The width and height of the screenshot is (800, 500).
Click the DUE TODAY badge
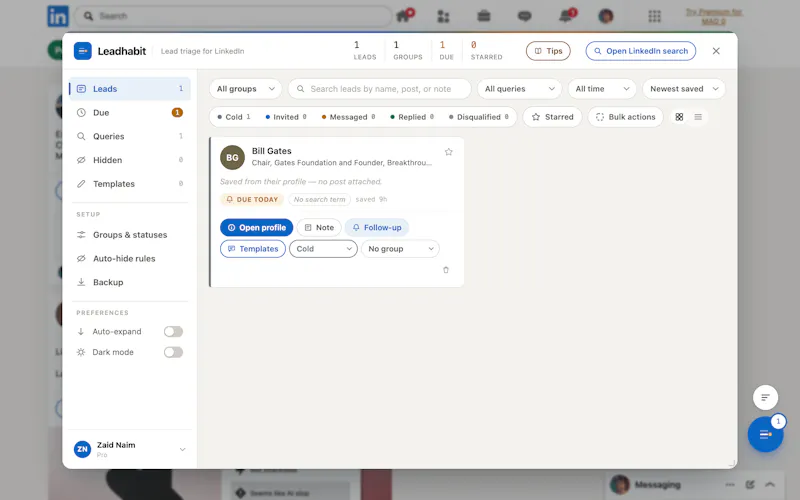(x=252, y=199)
